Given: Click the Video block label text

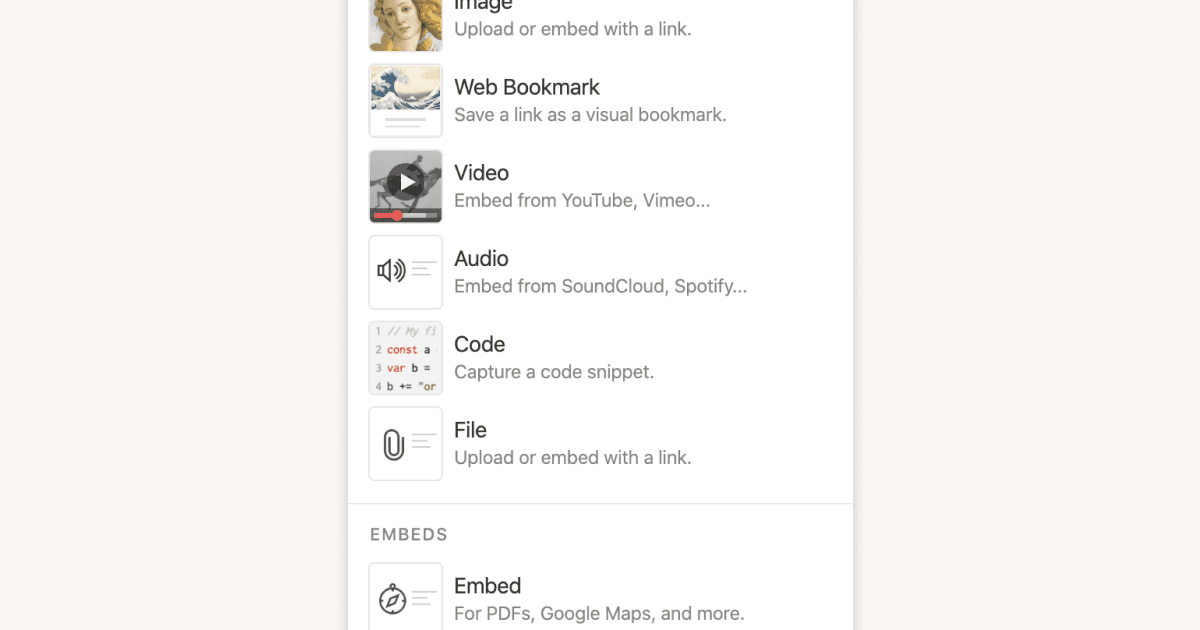Looking at the screenshot, I should pos(481,172).
